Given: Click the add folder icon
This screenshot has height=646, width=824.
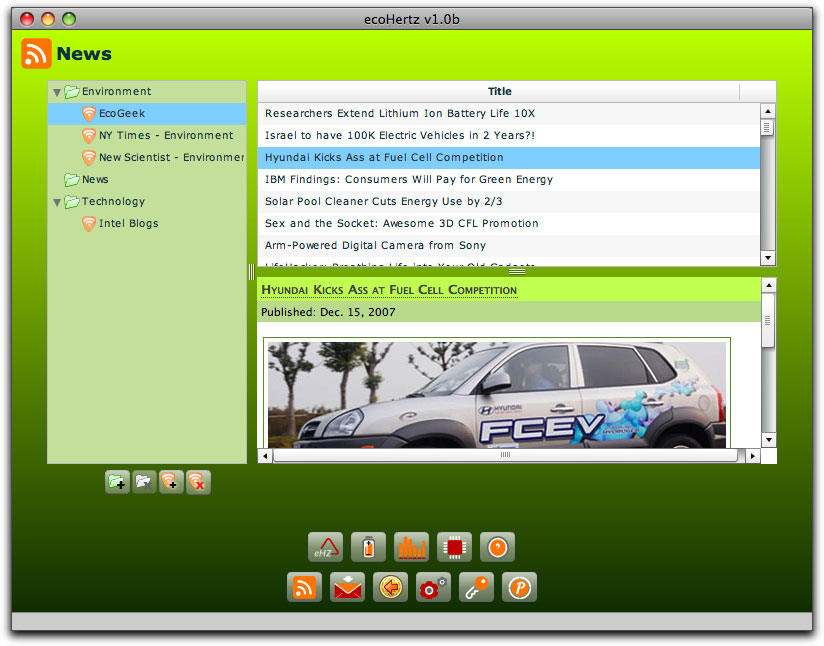Looking at the screenshot, I should coord(117,482).
